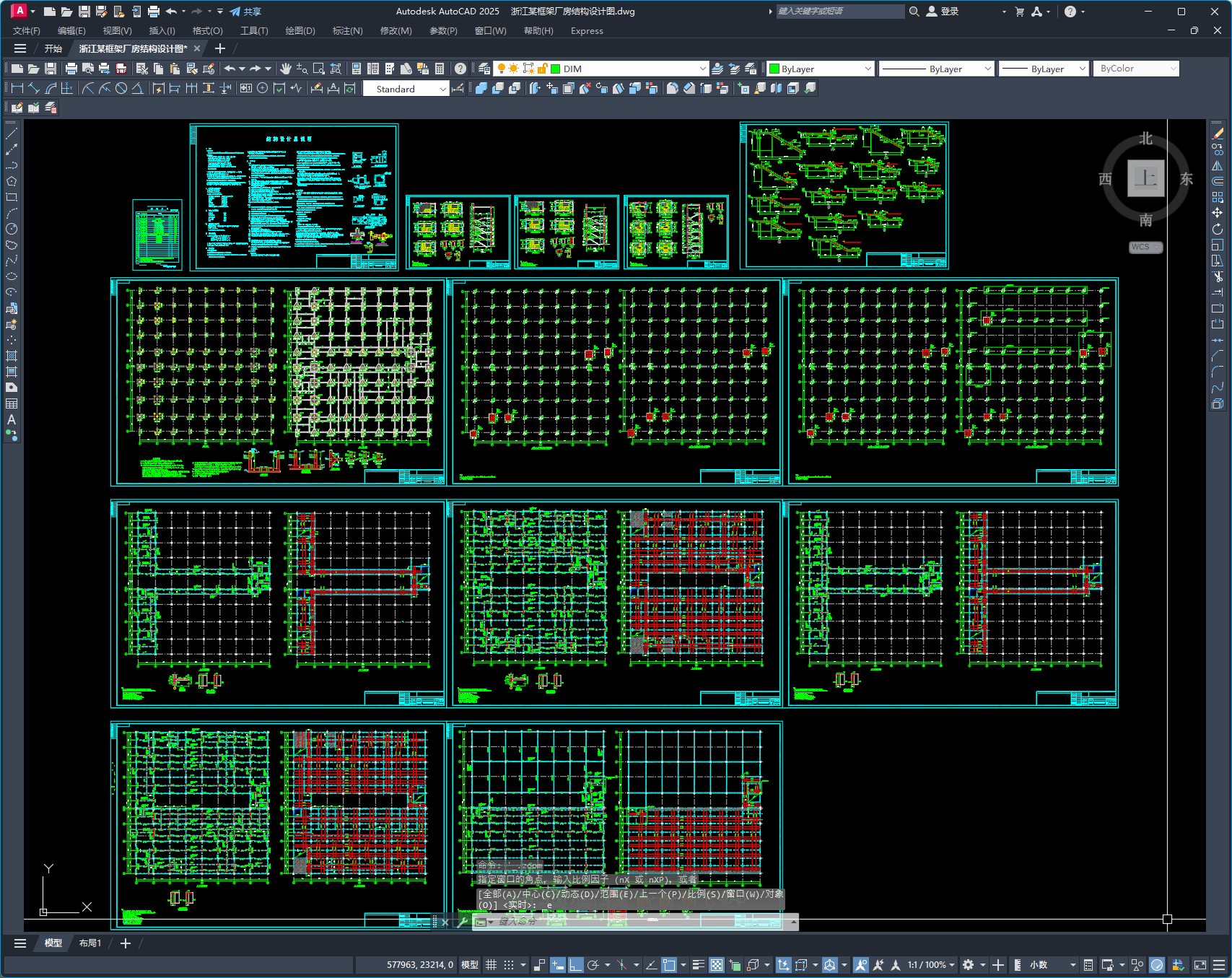
Task: Open the ByLayer lineweight dropdown
Action: point(1082,69)
